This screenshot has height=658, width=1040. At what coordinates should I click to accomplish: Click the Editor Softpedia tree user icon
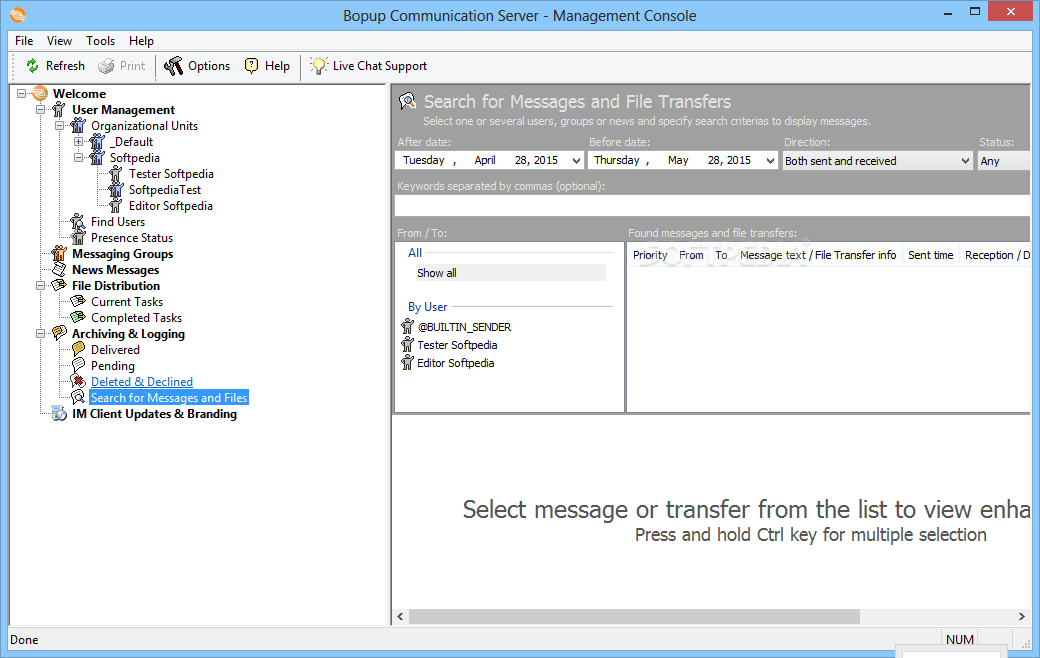116,206
